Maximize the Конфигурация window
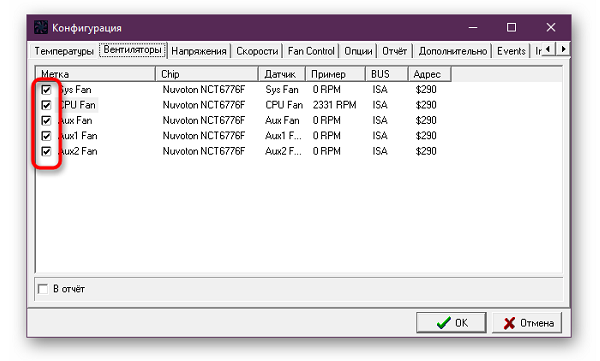This screenshot has width=600, height=361. (512, 28)
